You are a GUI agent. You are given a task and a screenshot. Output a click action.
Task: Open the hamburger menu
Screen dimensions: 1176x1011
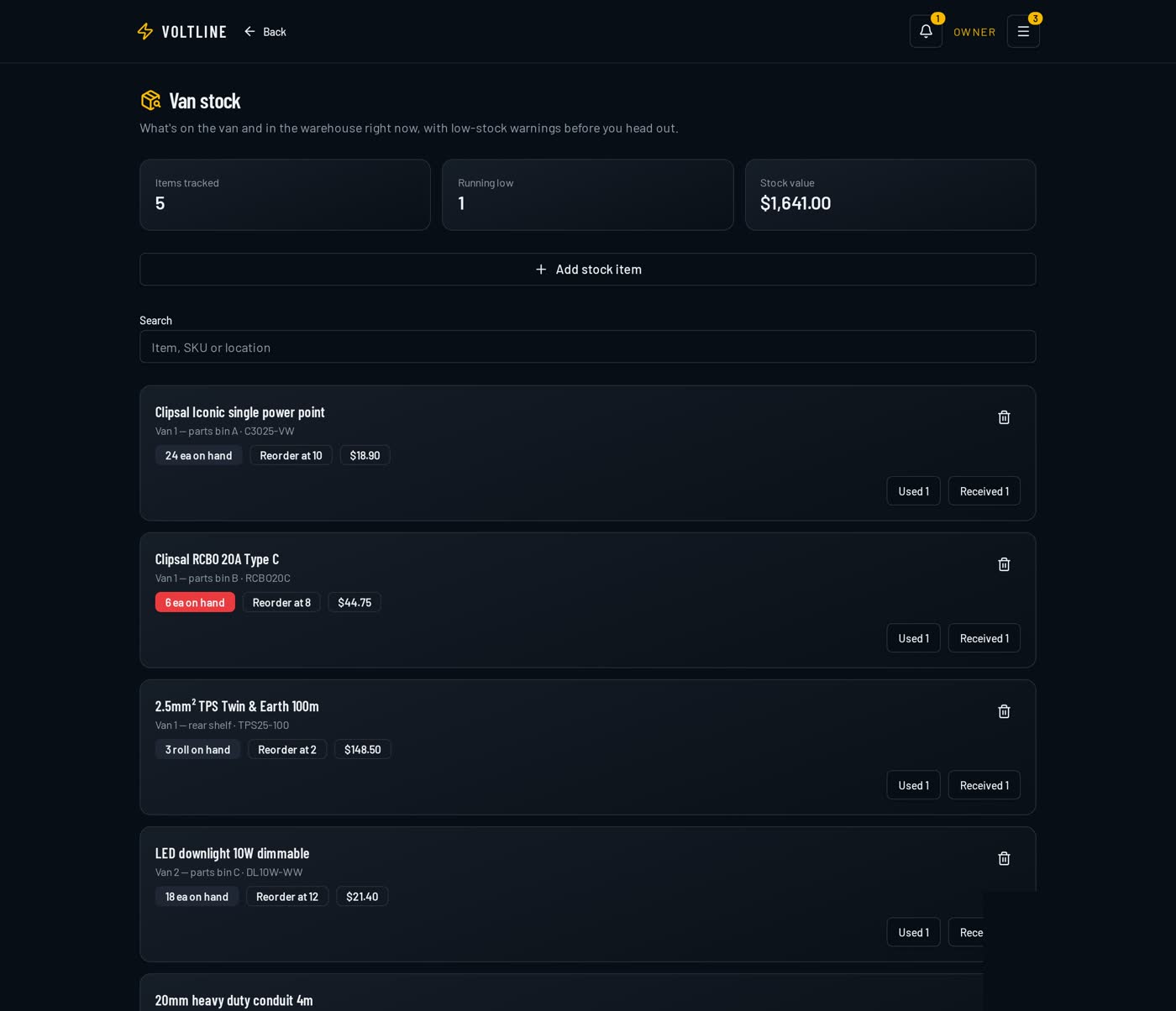[1023, 31]
